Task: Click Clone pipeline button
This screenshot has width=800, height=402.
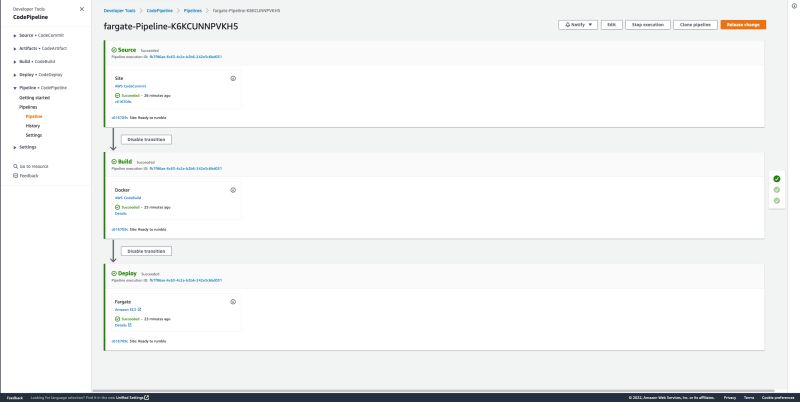Action: point(695,24)
